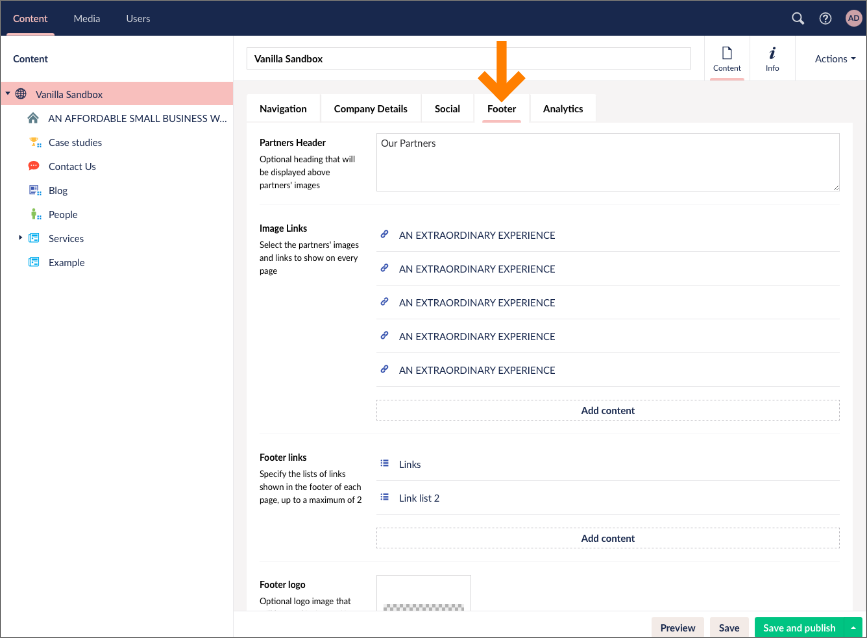Open the Example node
Viewport: 867px width, 638px height.
(66, 262)
